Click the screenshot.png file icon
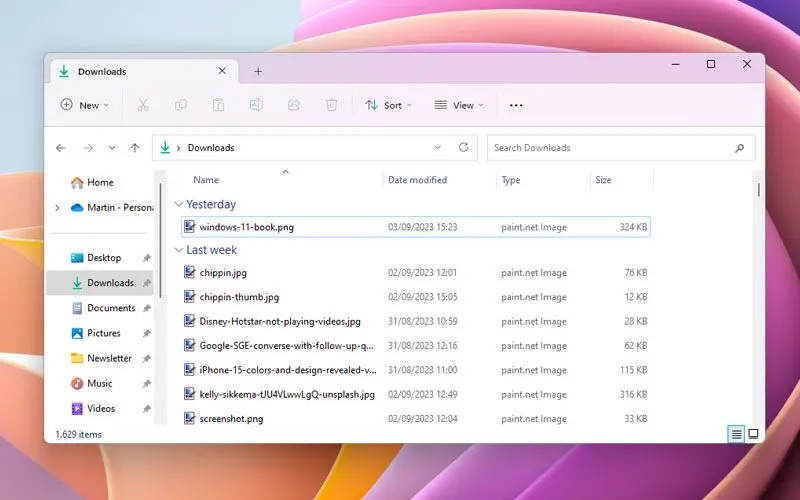Viewport: 800px width, 500px height. (189, 418)
